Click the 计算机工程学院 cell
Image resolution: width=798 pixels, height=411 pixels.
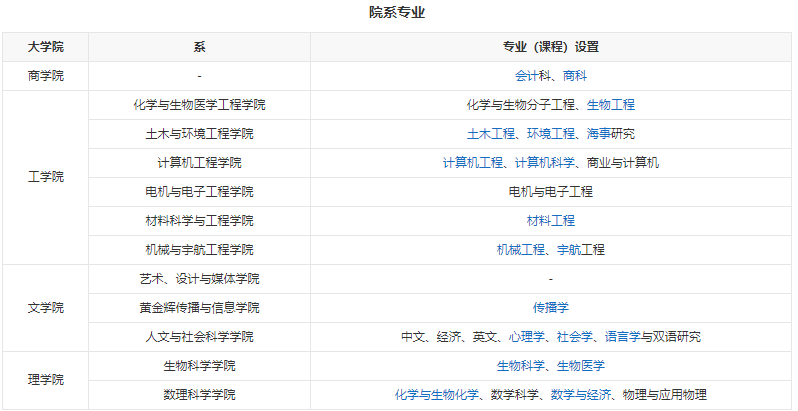point(200,163)
